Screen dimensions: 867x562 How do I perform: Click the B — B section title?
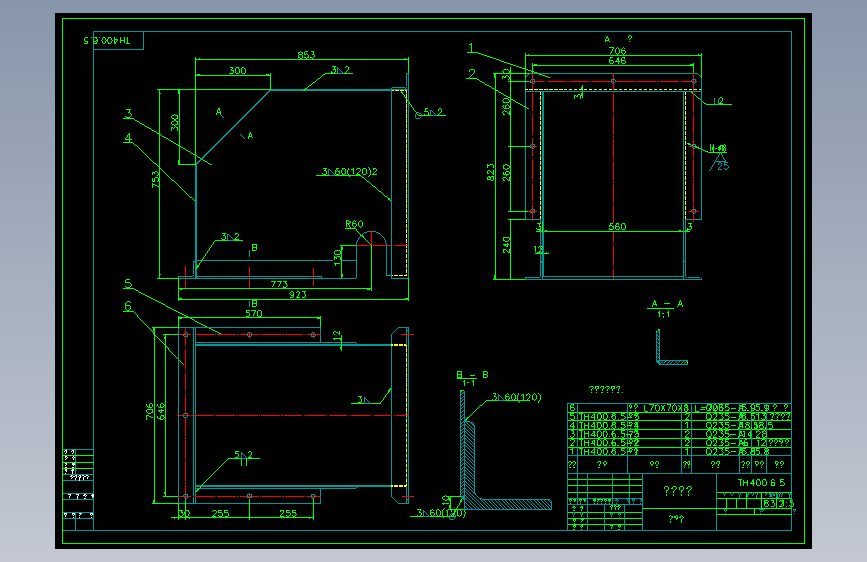(x=472, y=375)
